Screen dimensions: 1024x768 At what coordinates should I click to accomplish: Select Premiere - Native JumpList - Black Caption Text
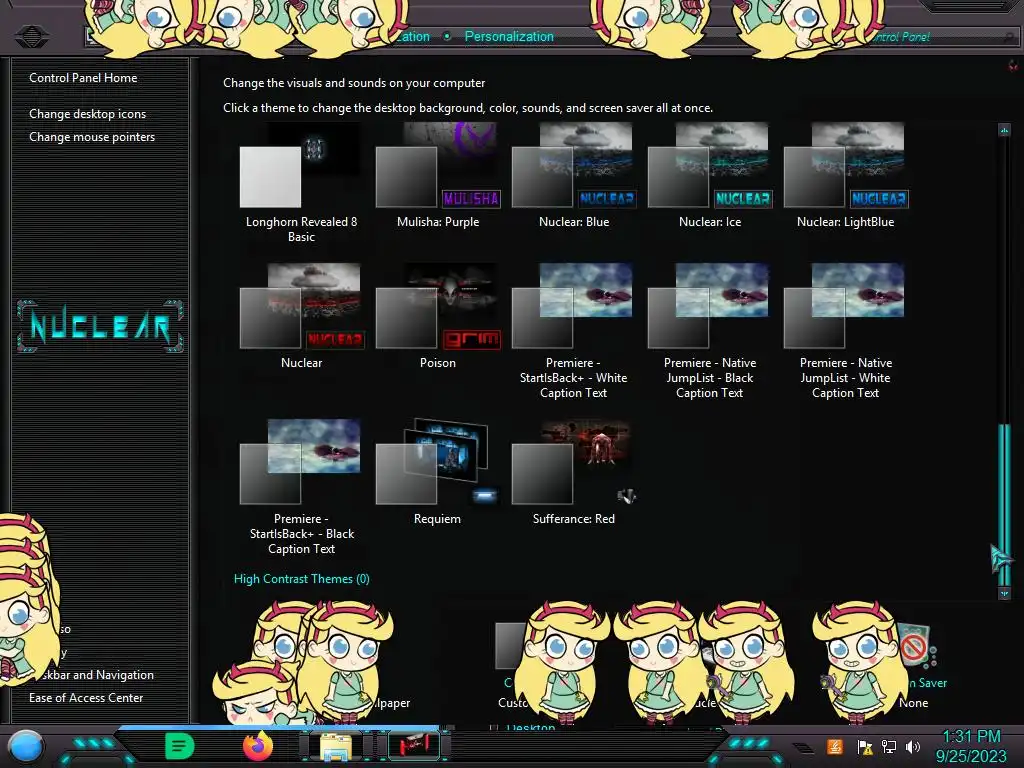click(710, 332)
